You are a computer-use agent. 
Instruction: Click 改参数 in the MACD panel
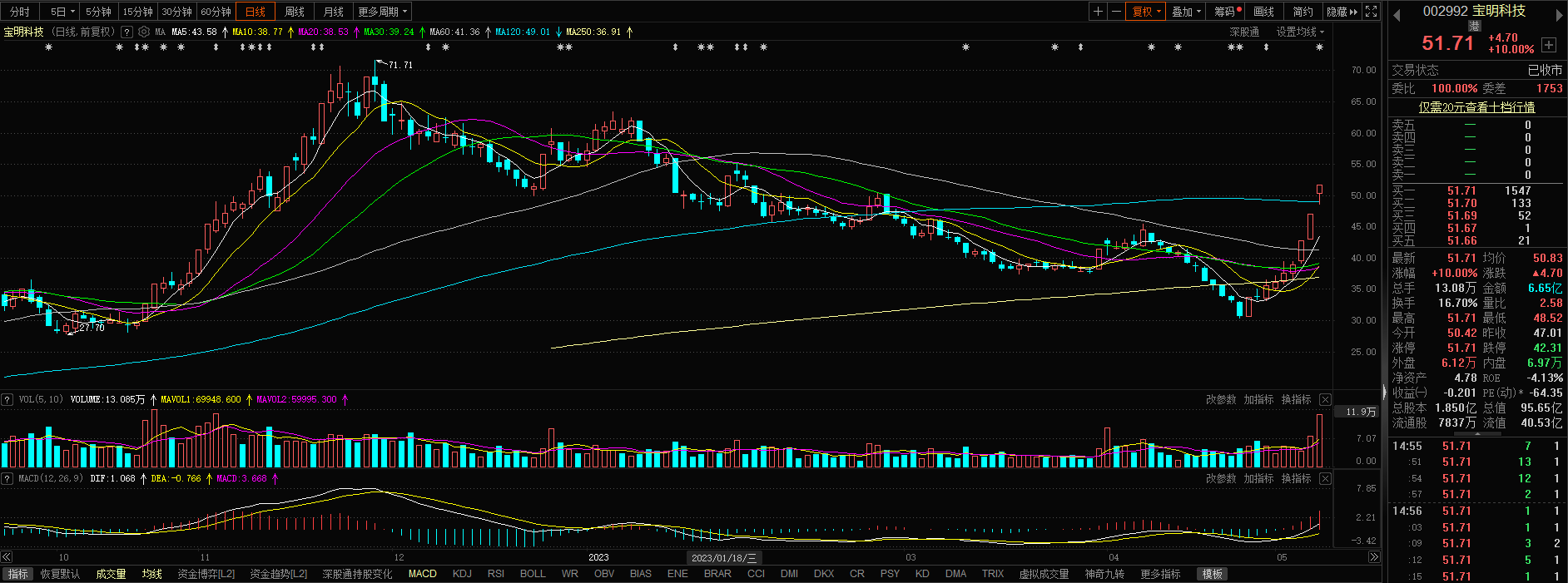click(1221, 479)
